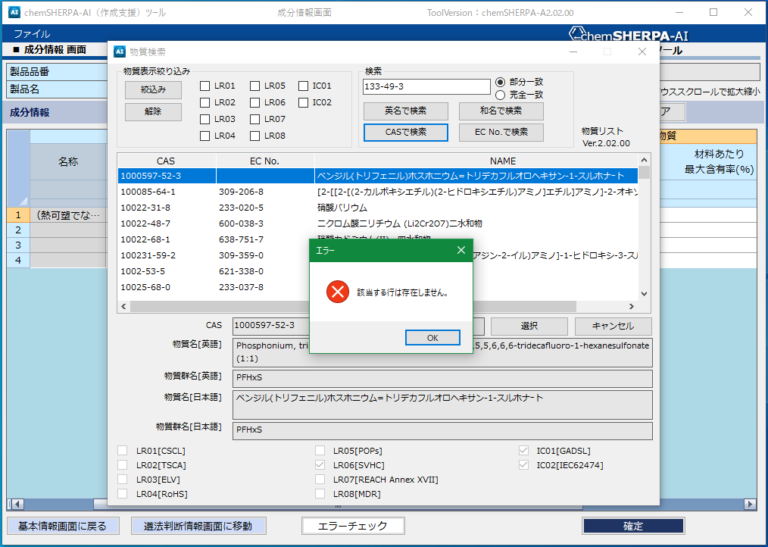Click the search field containing 133-49-3
This screenshot has height=547, width=768.
(x=426, y=87)
